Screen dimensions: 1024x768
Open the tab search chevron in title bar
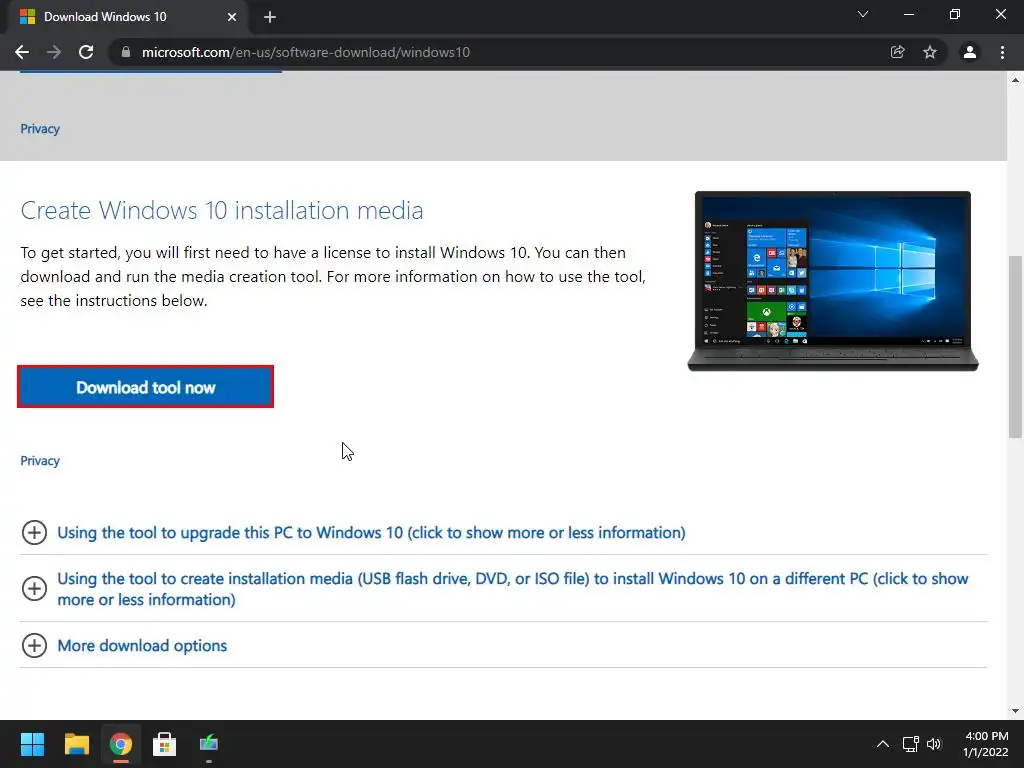click(863, 14)
